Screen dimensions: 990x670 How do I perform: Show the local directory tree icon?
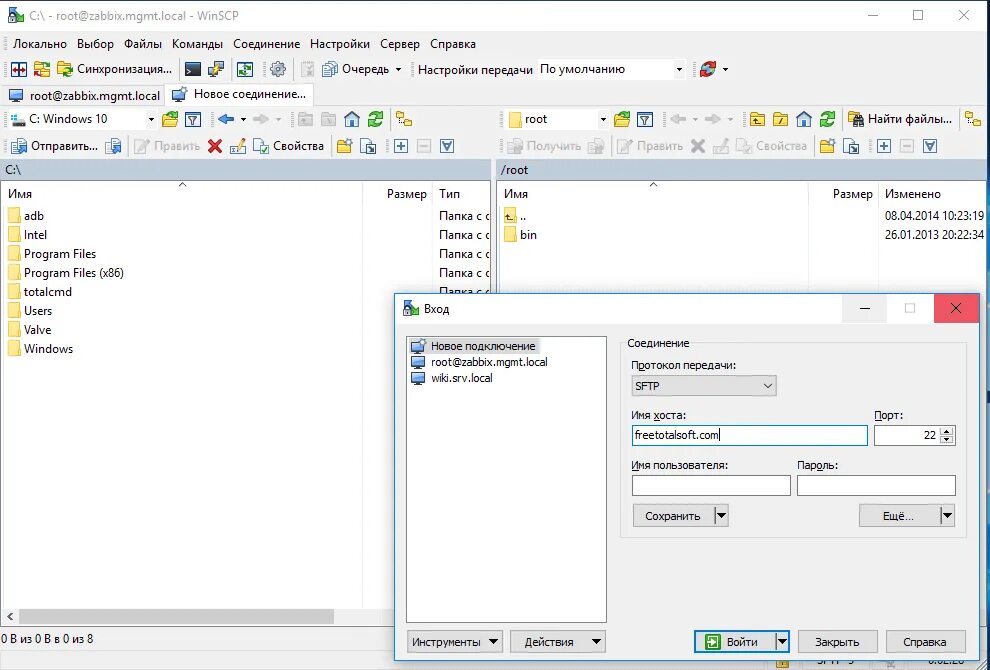[404, 119]
